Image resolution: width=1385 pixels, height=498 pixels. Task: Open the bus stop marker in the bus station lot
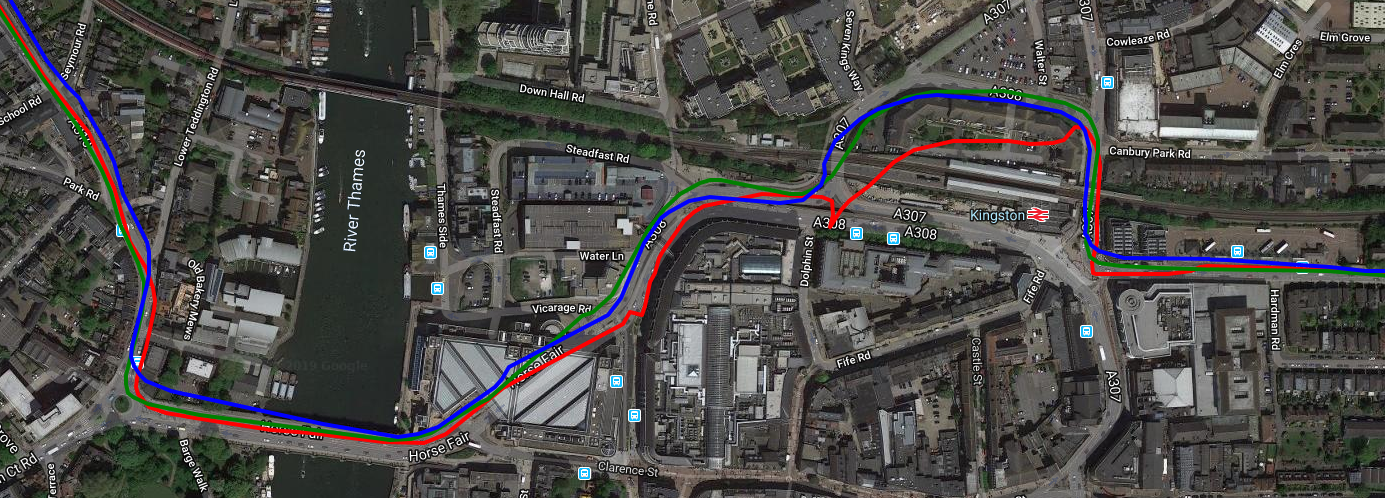[1237, 251]
